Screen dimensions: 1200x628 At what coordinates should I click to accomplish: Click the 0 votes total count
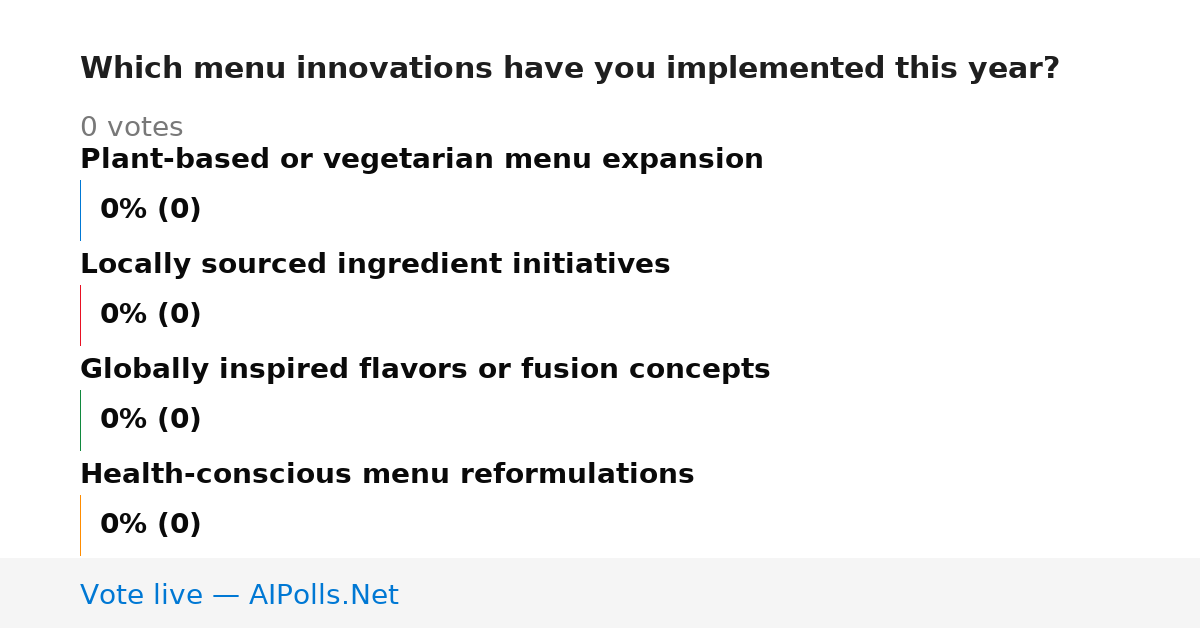click(x=131, y=128)
